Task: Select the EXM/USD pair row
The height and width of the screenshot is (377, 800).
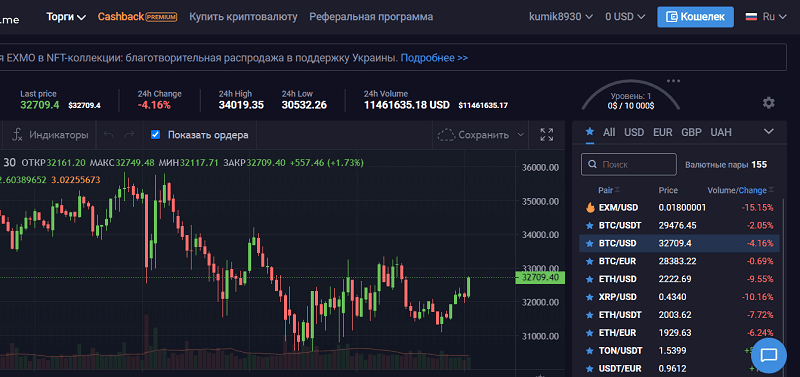Action: click(x=679, y=208)
